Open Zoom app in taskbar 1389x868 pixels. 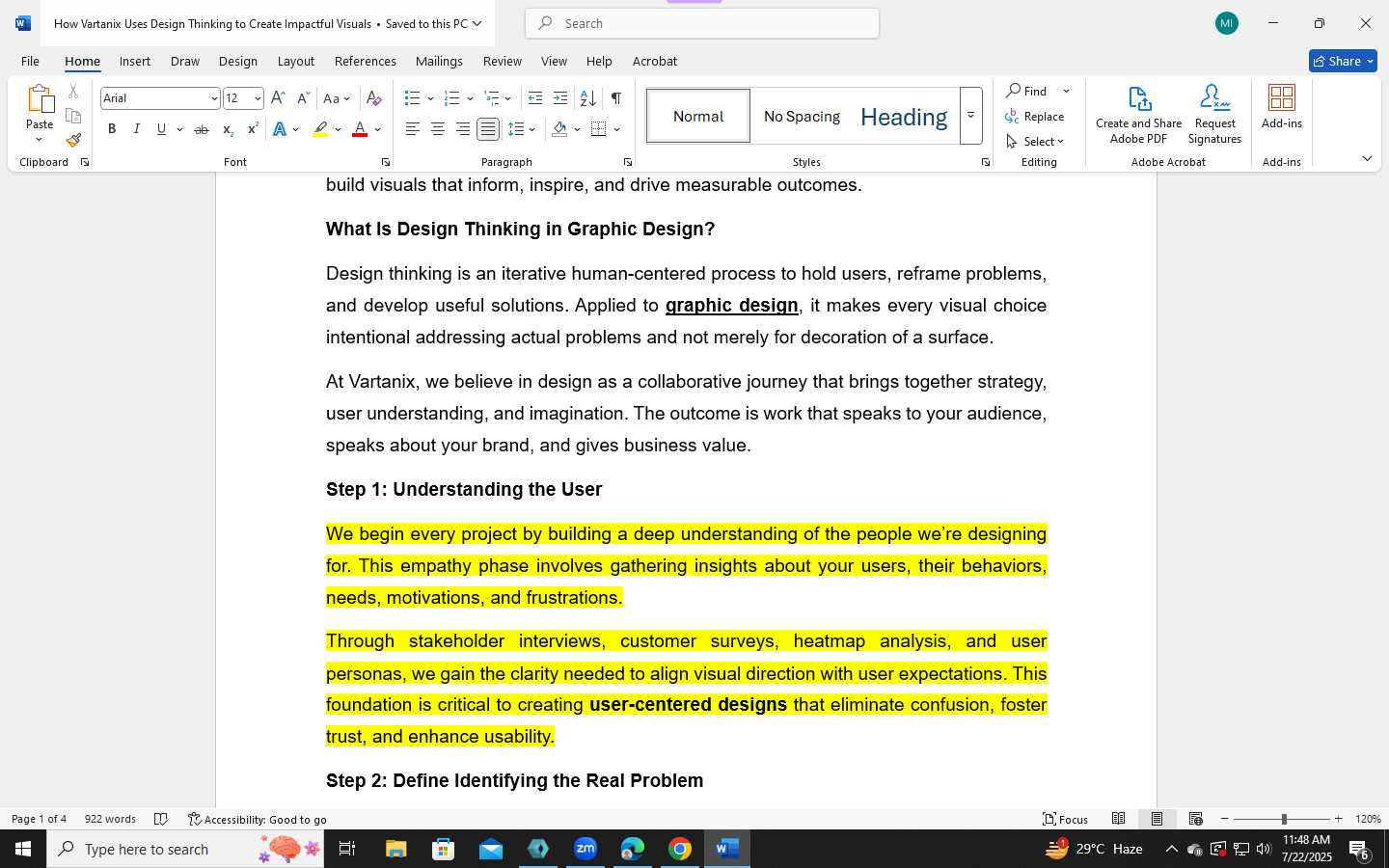[586, 849]
